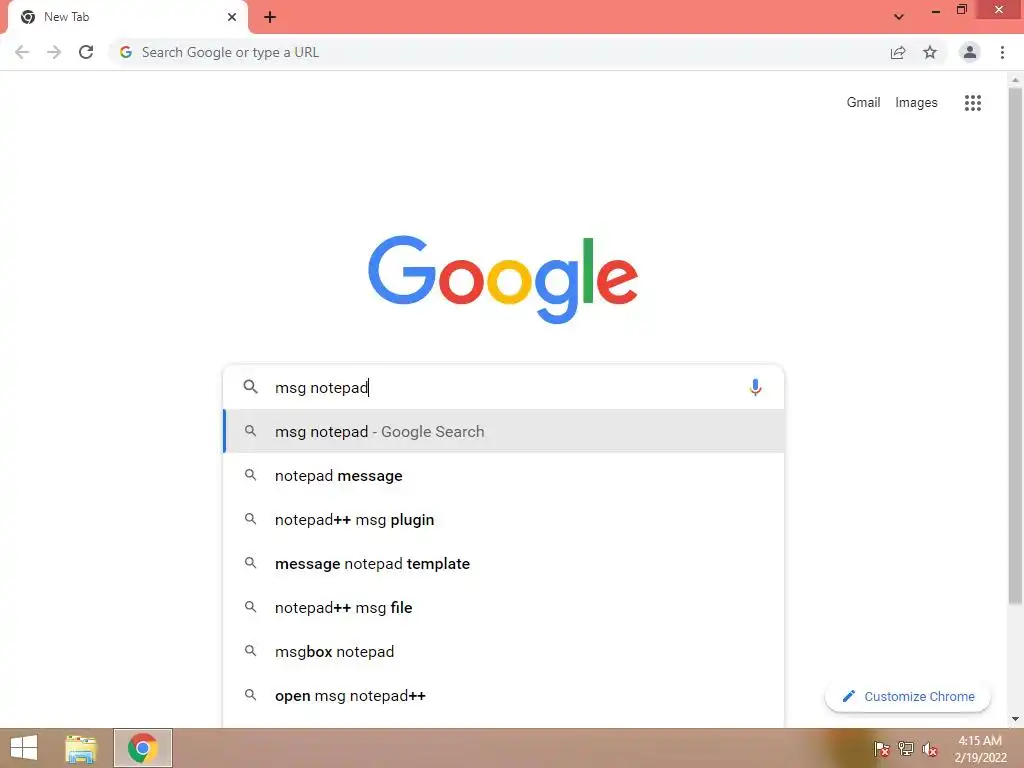Click Chrome icon in taskbar
The image size is (1024, 768).
pos(143,748)
